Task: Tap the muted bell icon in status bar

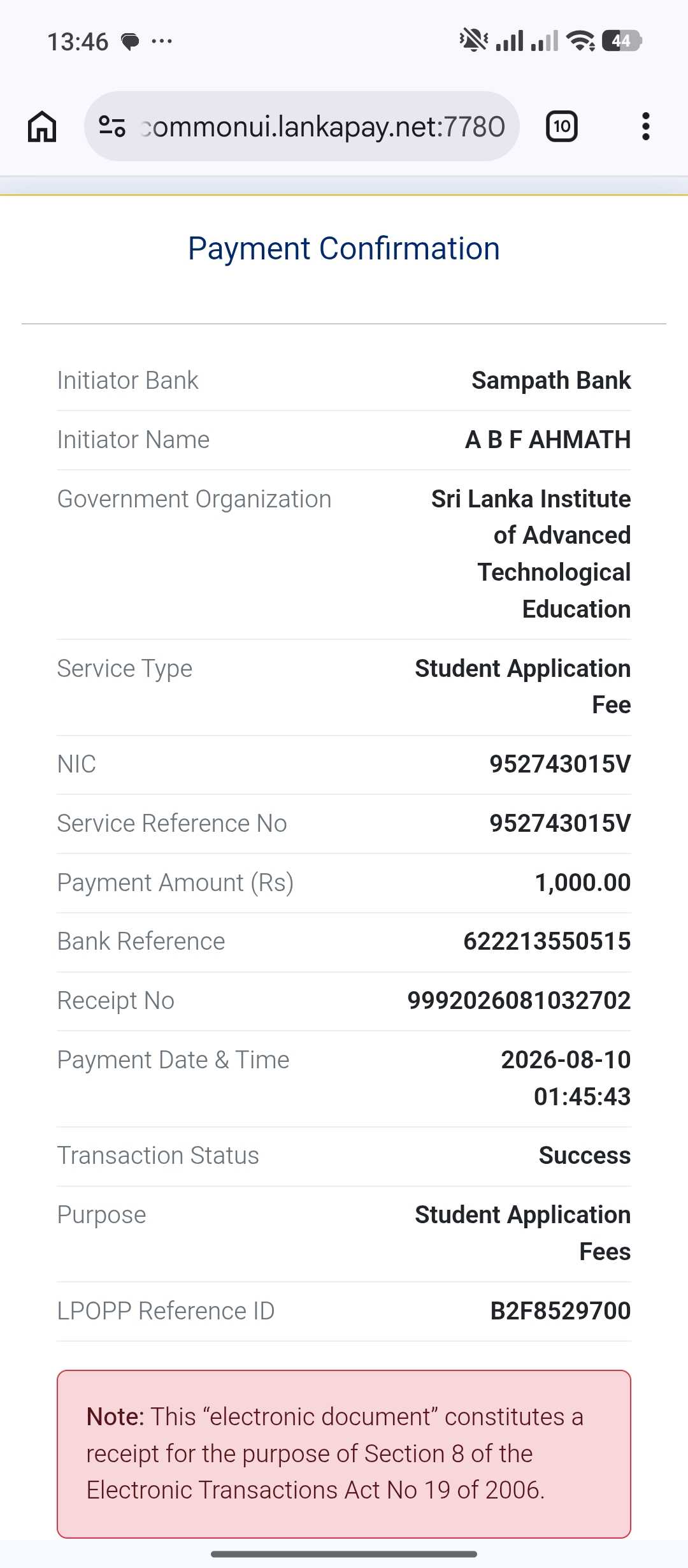Action: [x=474, y=40]
